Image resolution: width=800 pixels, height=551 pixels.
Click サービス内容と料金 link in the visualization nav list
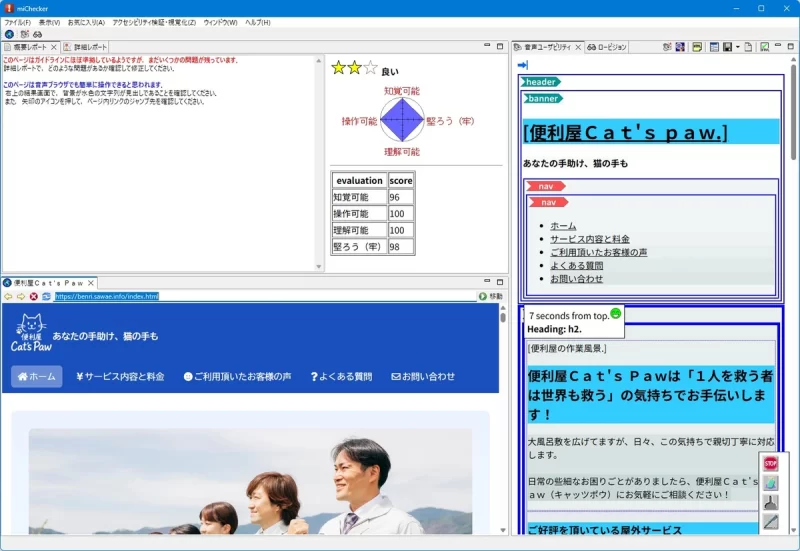pyautogui.click(x=590, y=239)
